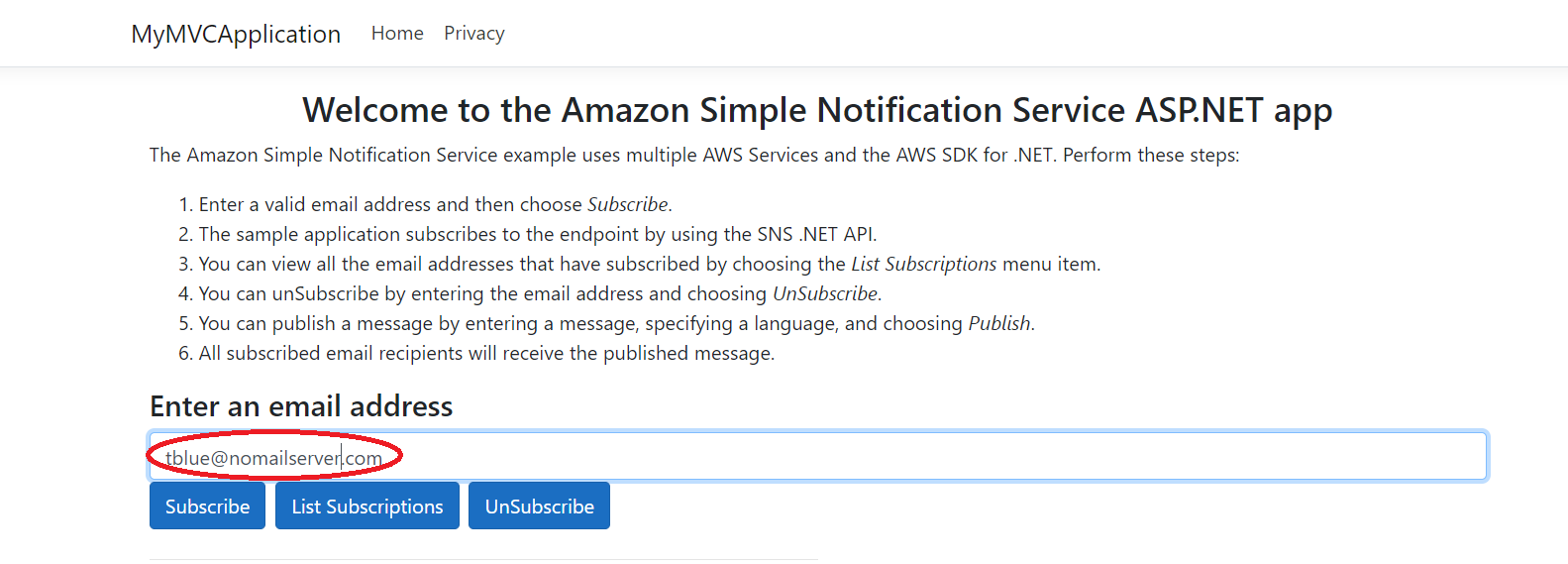
Task: Click the List Subscriptions button
Action: point(366,507)
